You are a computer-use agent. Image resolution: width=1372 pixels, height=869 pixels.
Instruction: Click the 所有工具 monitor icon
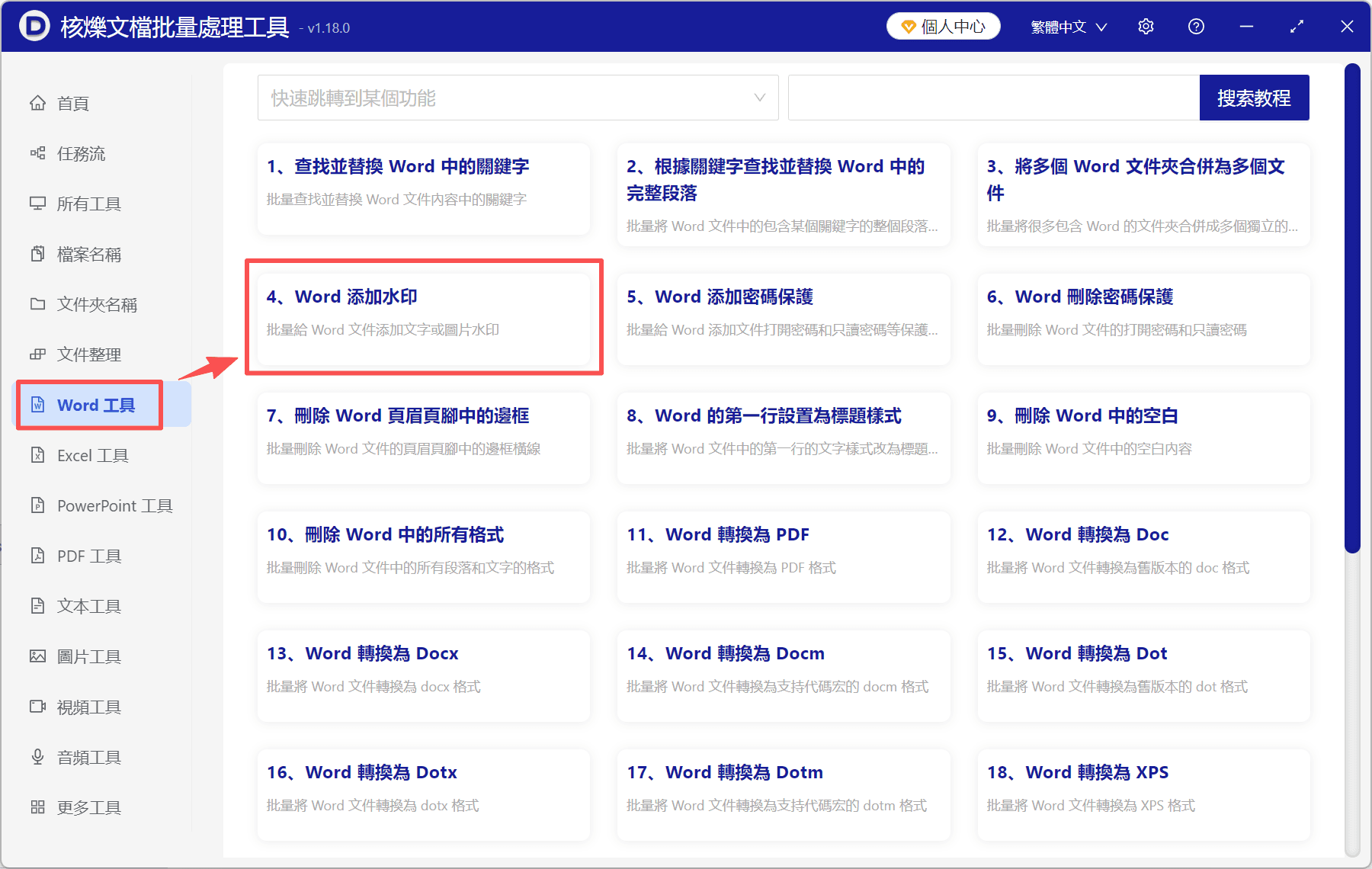38,204
